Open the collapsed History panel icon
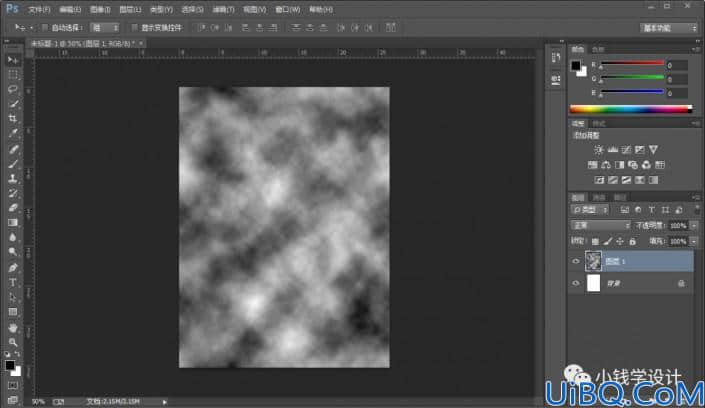The height and width of the screenshot is (408, 705). click(x=556, y=57)
